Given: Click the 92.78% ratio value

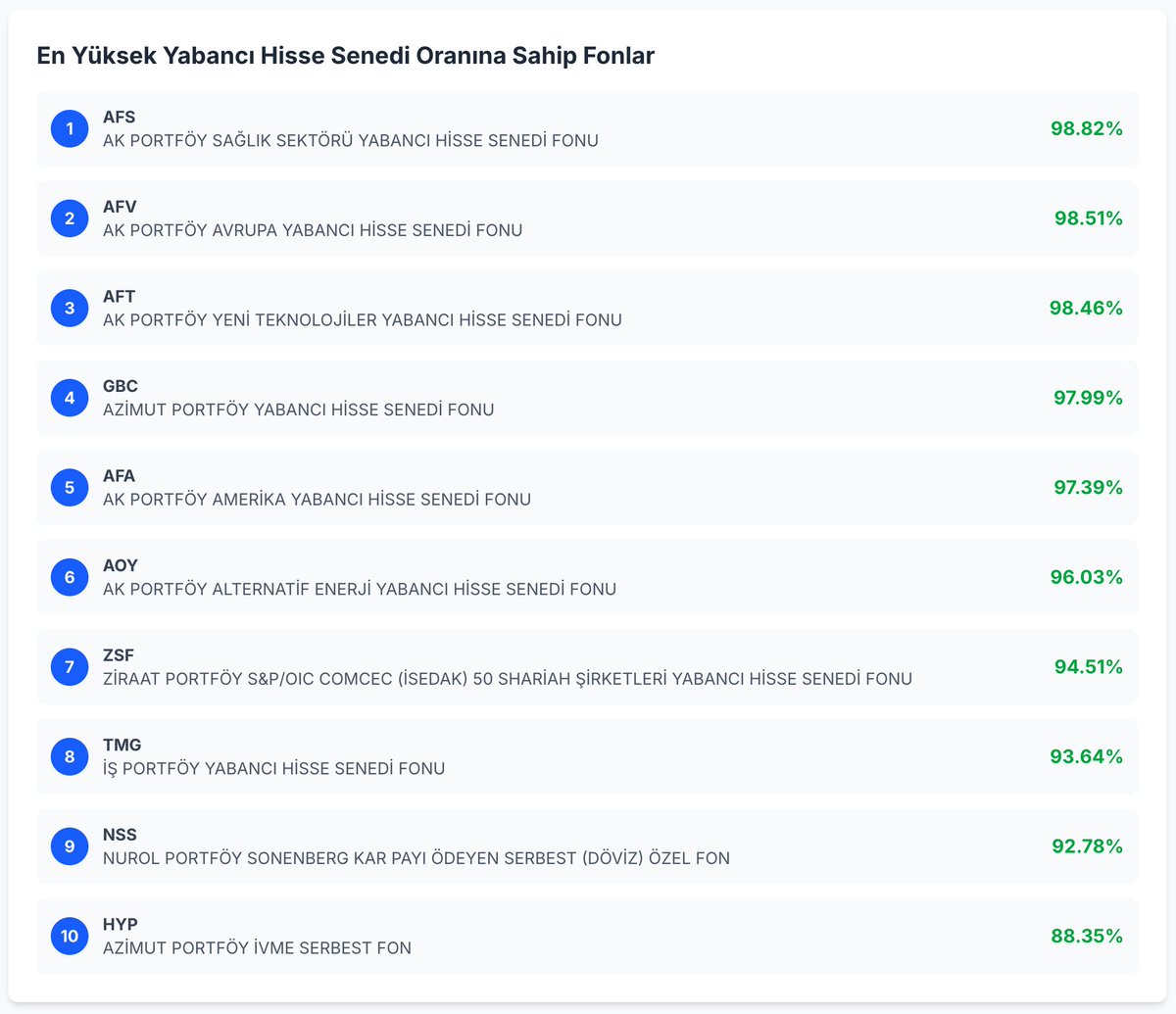Looking at the screenshot, I should click(1088, 846).
